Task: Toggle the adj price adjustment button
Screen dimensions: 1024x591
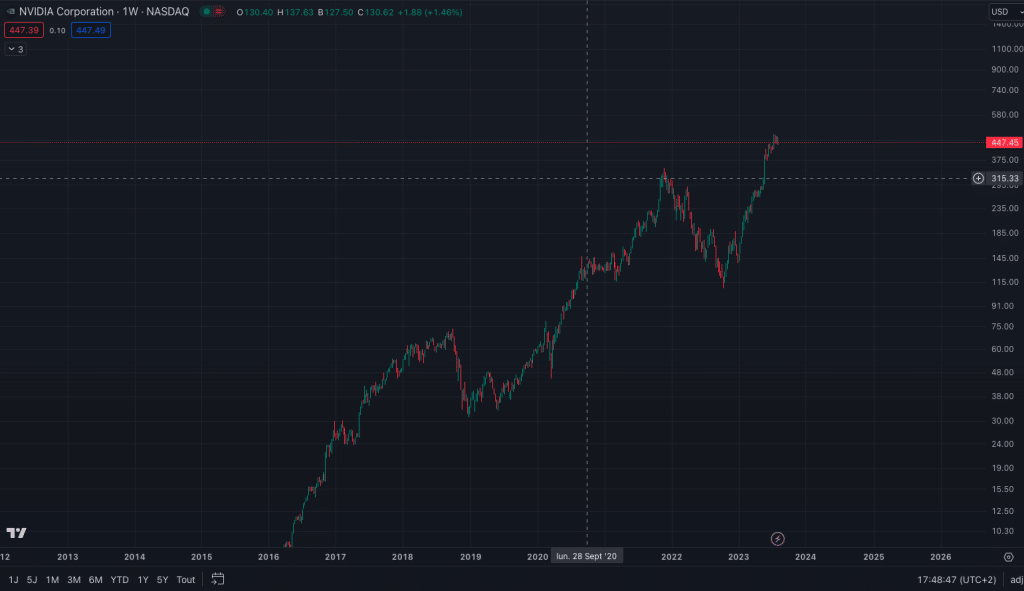Action: [x=1016, y=579]
